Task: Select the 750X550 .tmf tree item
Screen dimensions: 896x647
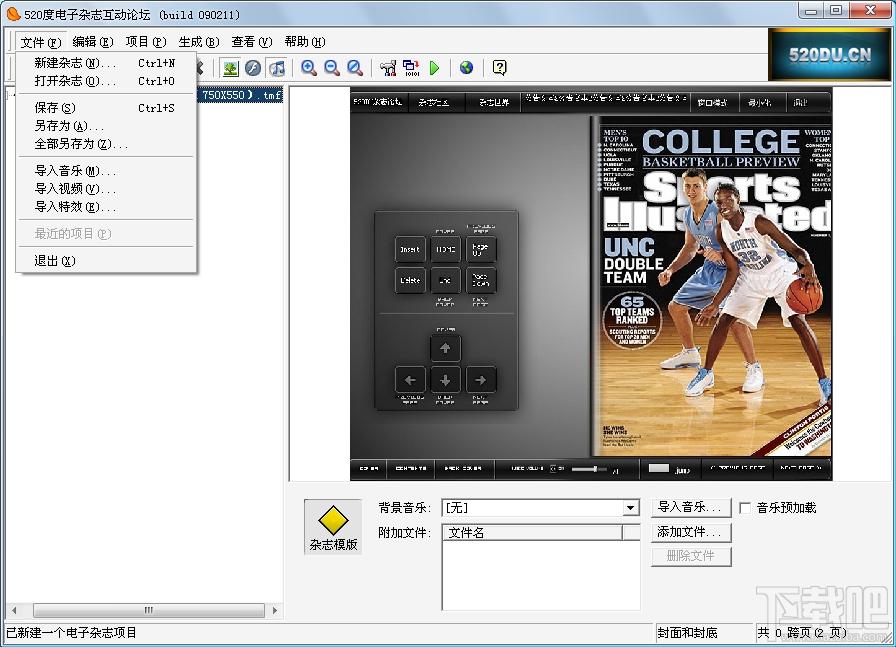Action: coord(241,95)
